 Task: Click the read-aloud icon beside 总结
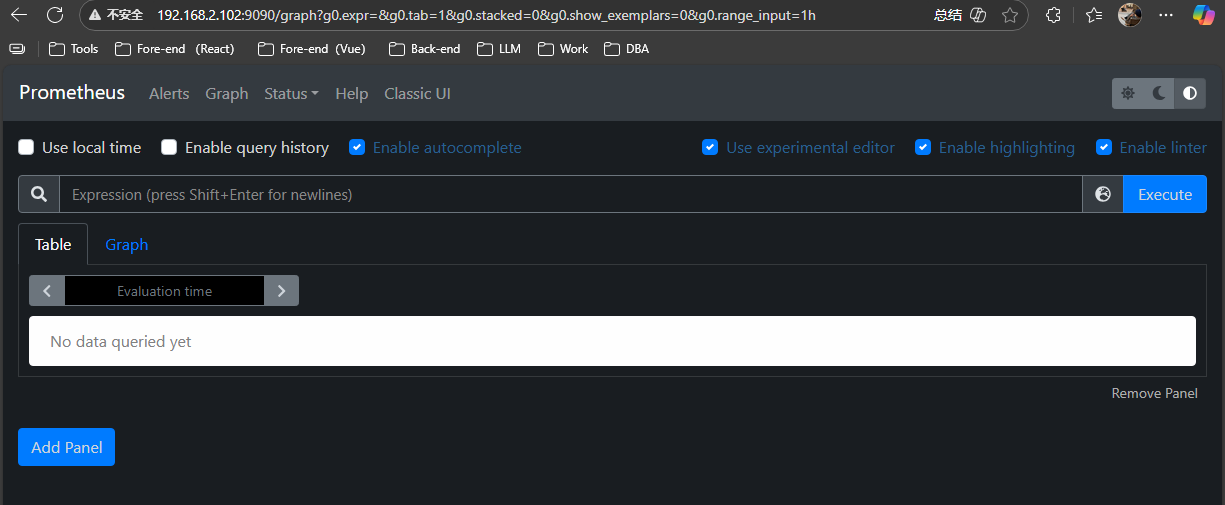point(979,15)
